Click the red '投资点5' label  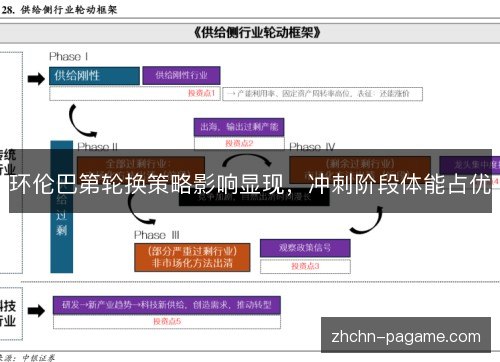tap(167, 321)
